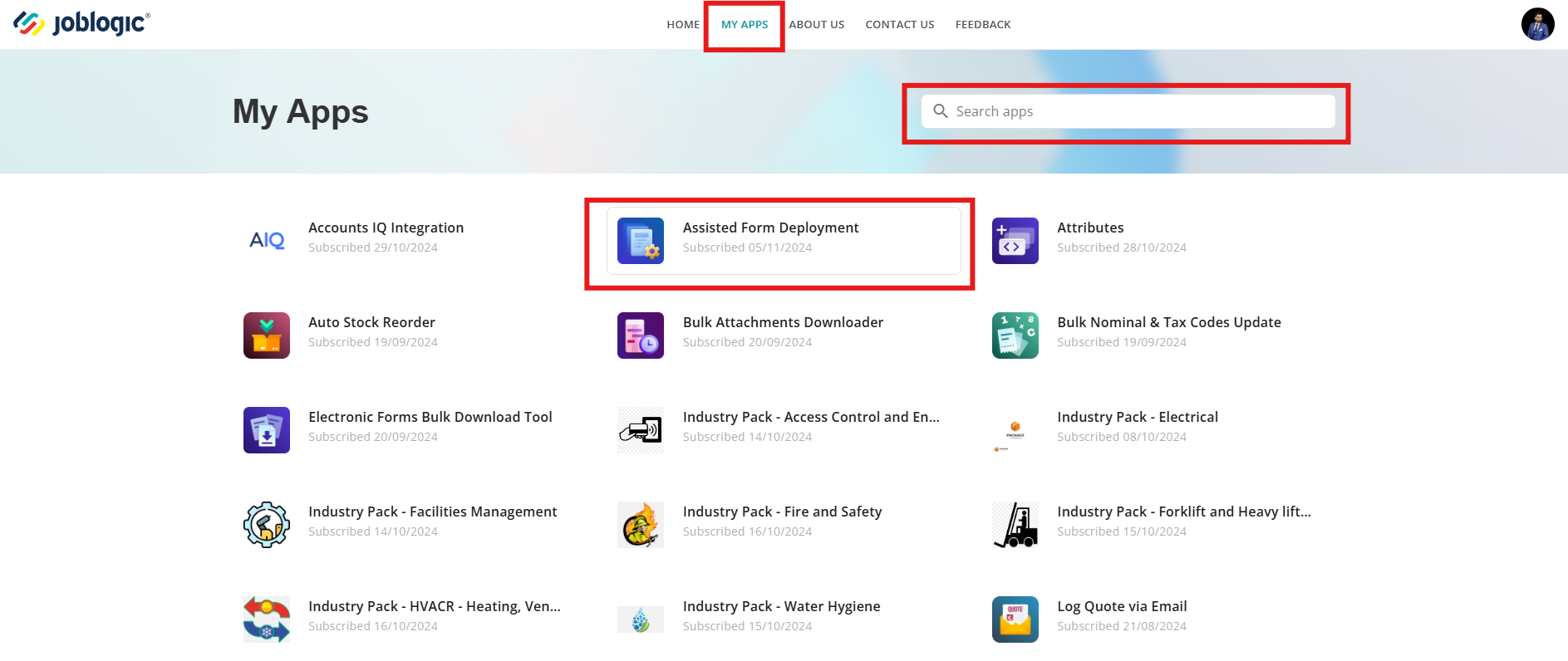Open Industry Pack - Access Control title
Screen dimensions: 1568x661
[811, 417]
